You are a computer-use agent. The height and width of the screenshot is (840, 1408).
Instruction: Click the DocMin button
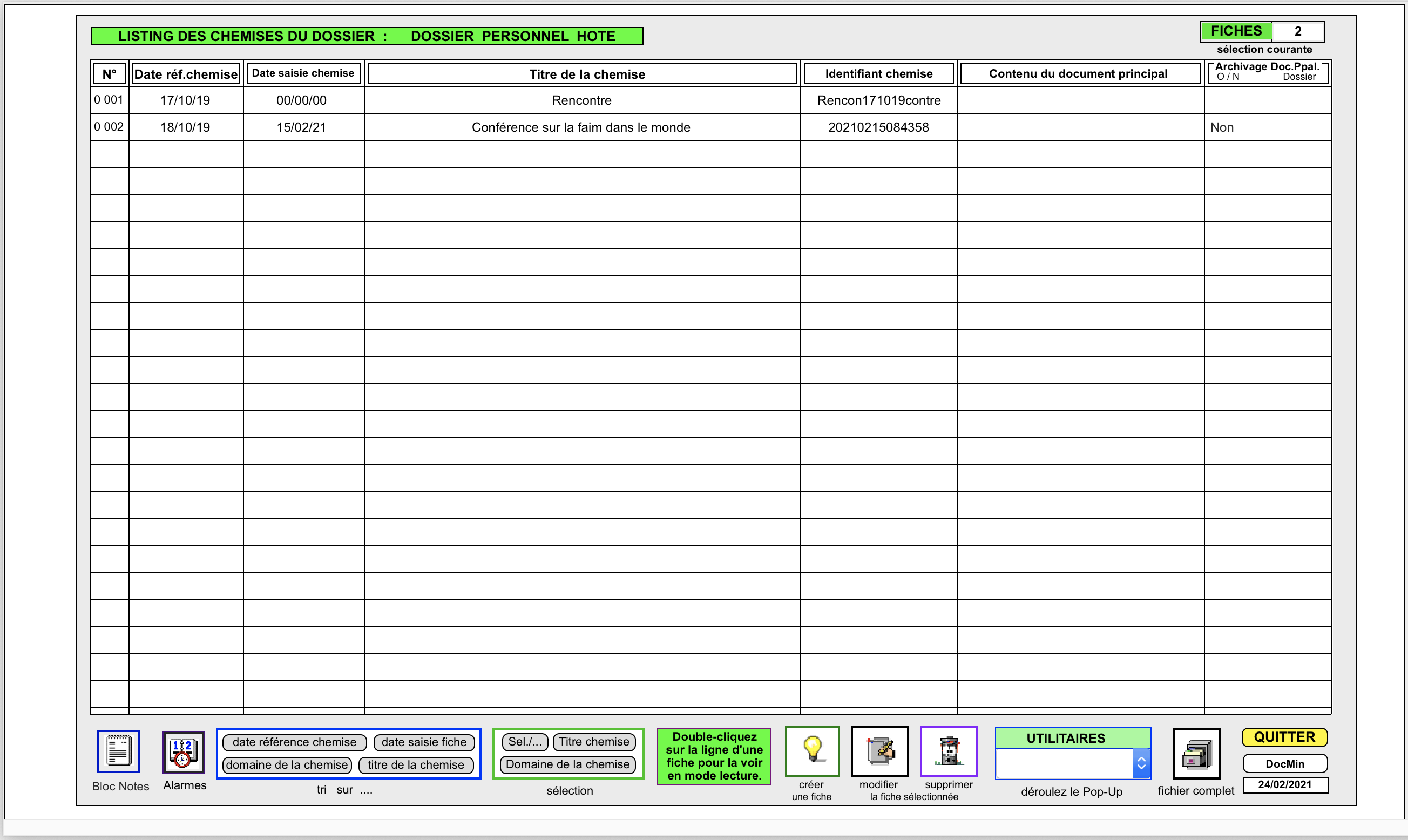[x=1284, y=763]
